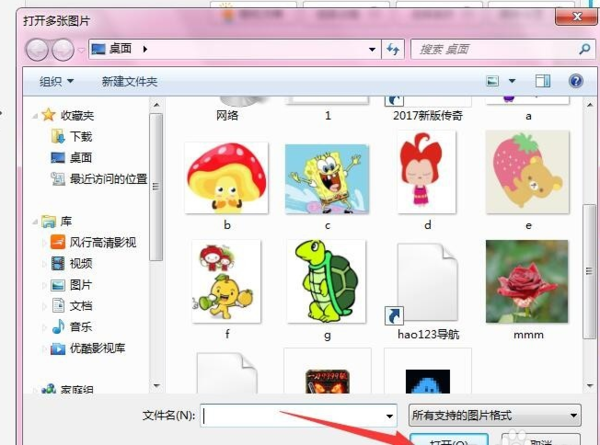Click the file list scrollbar thumb

590,271
